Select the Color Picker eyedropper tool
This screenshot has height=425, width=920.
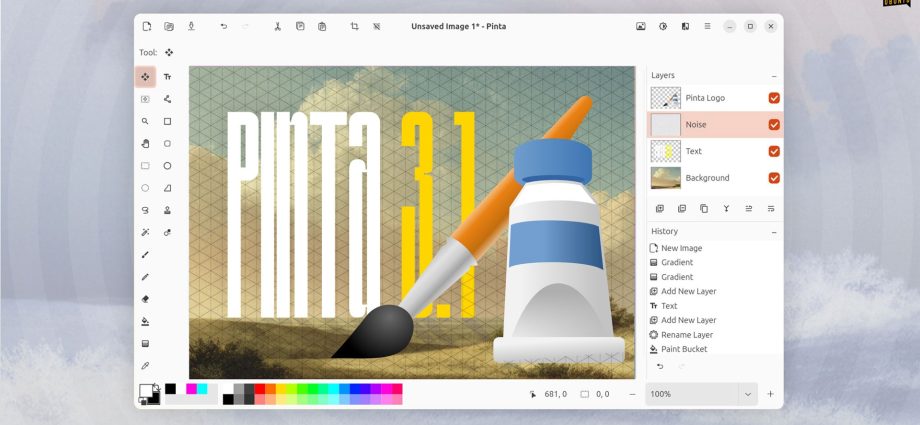(x=145, y=366)
